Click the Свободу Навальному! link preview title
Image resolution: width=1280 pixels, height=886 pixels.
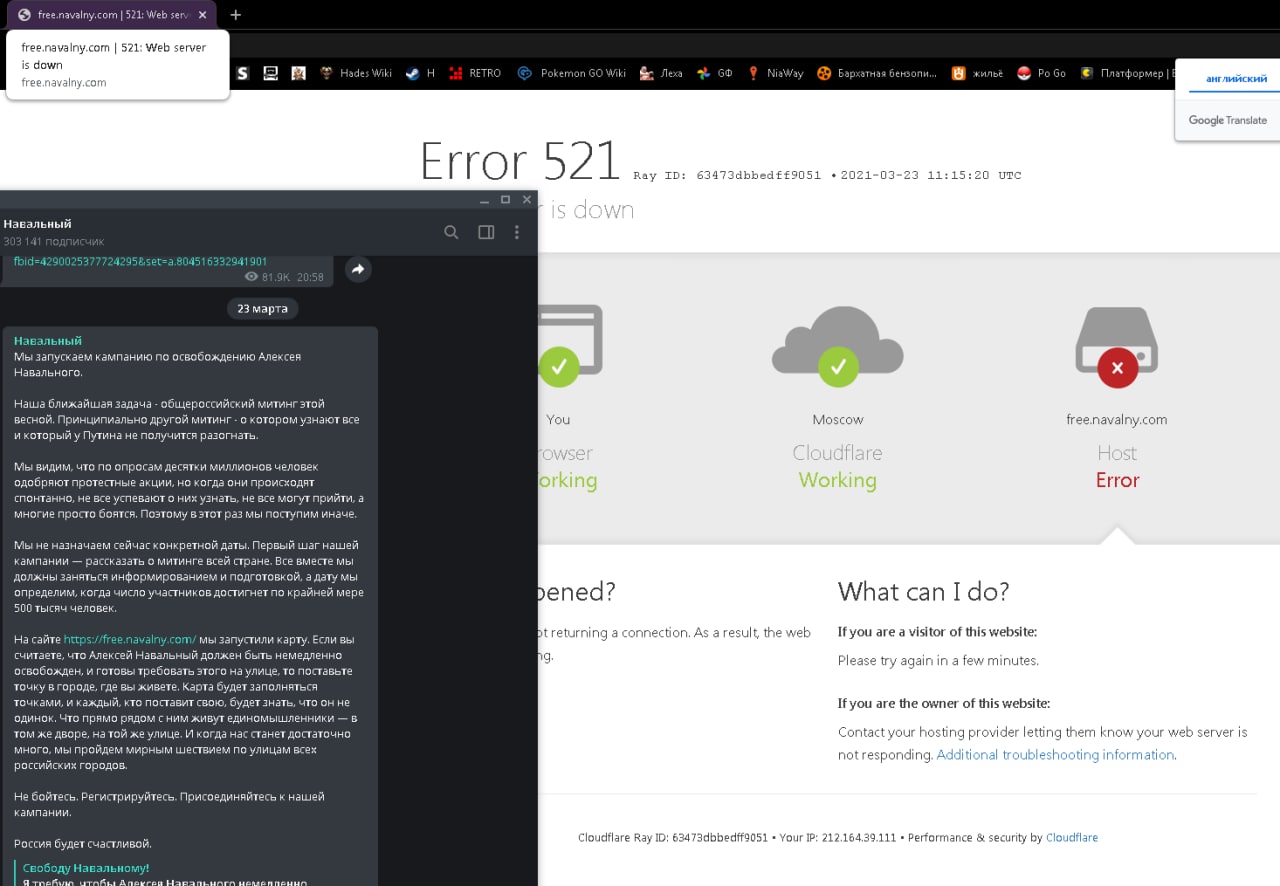(x=86, y=868)
